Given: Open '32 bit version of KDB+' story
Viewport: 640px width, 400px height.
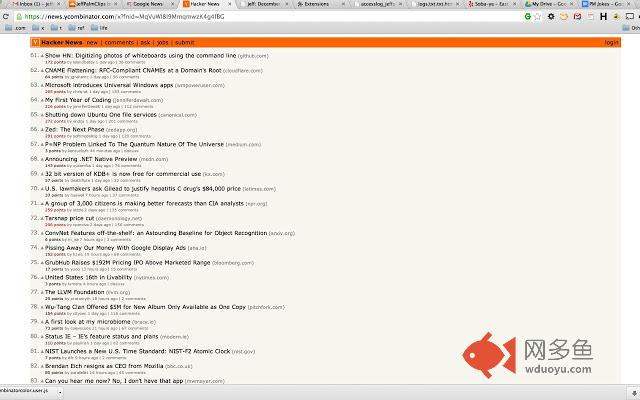Looking at the screenshot, I should pyautogui.click(x=123, y=174).
